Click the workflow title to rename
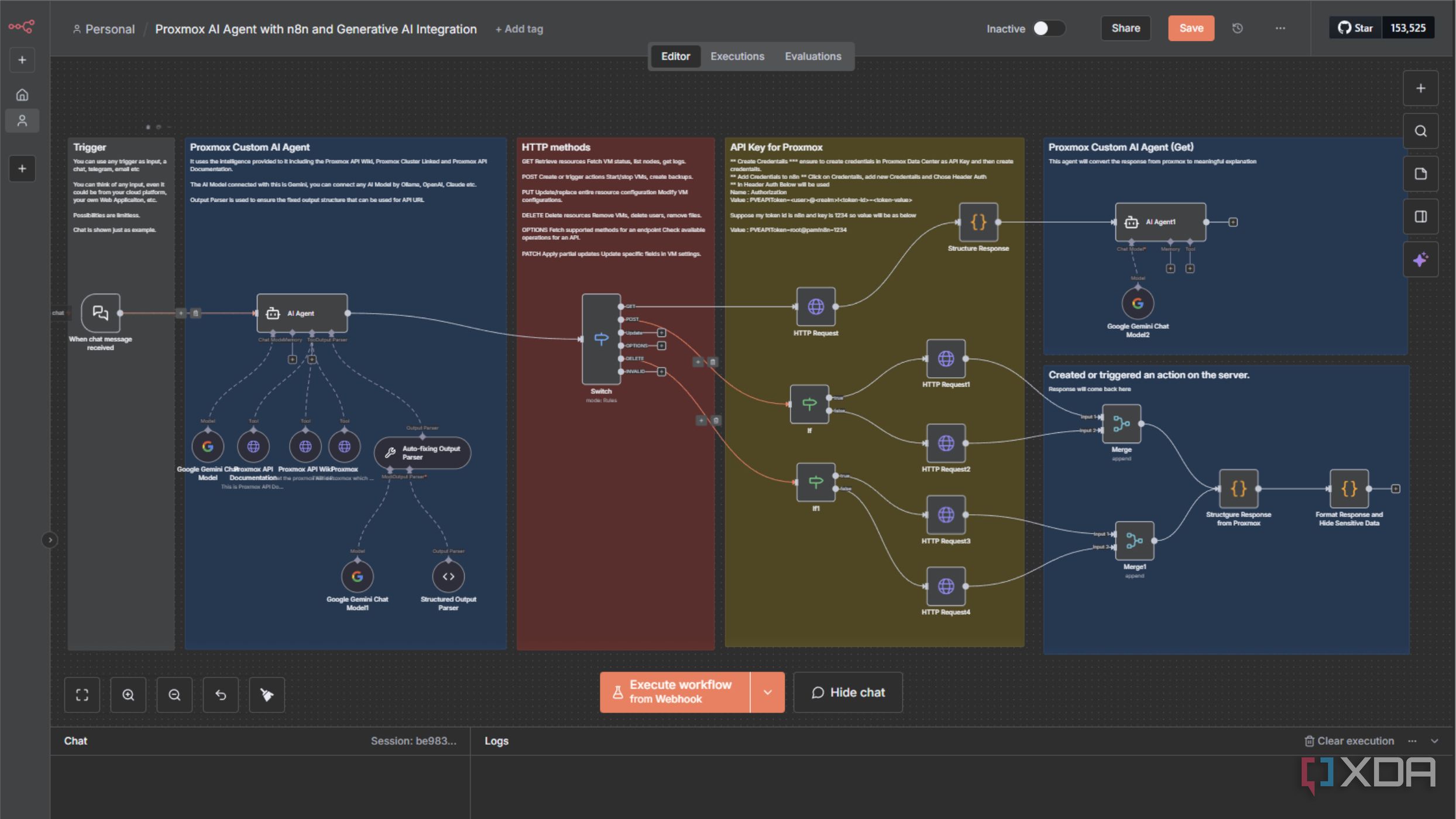This screenshot has width=1456, height=819. (316, 29)
